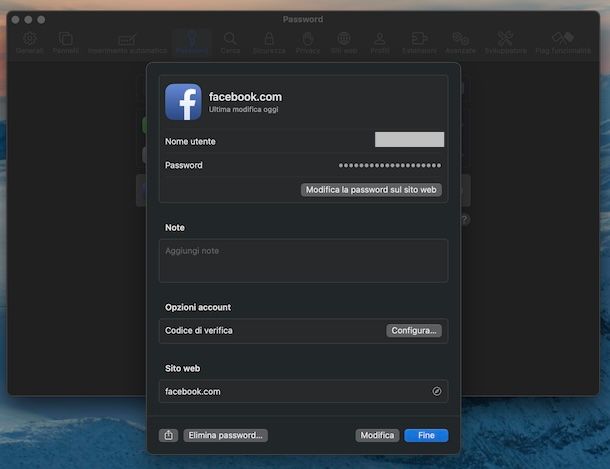Reveal the hidden password dots
This screenshot has width=610, height=469.
[390, 165]
